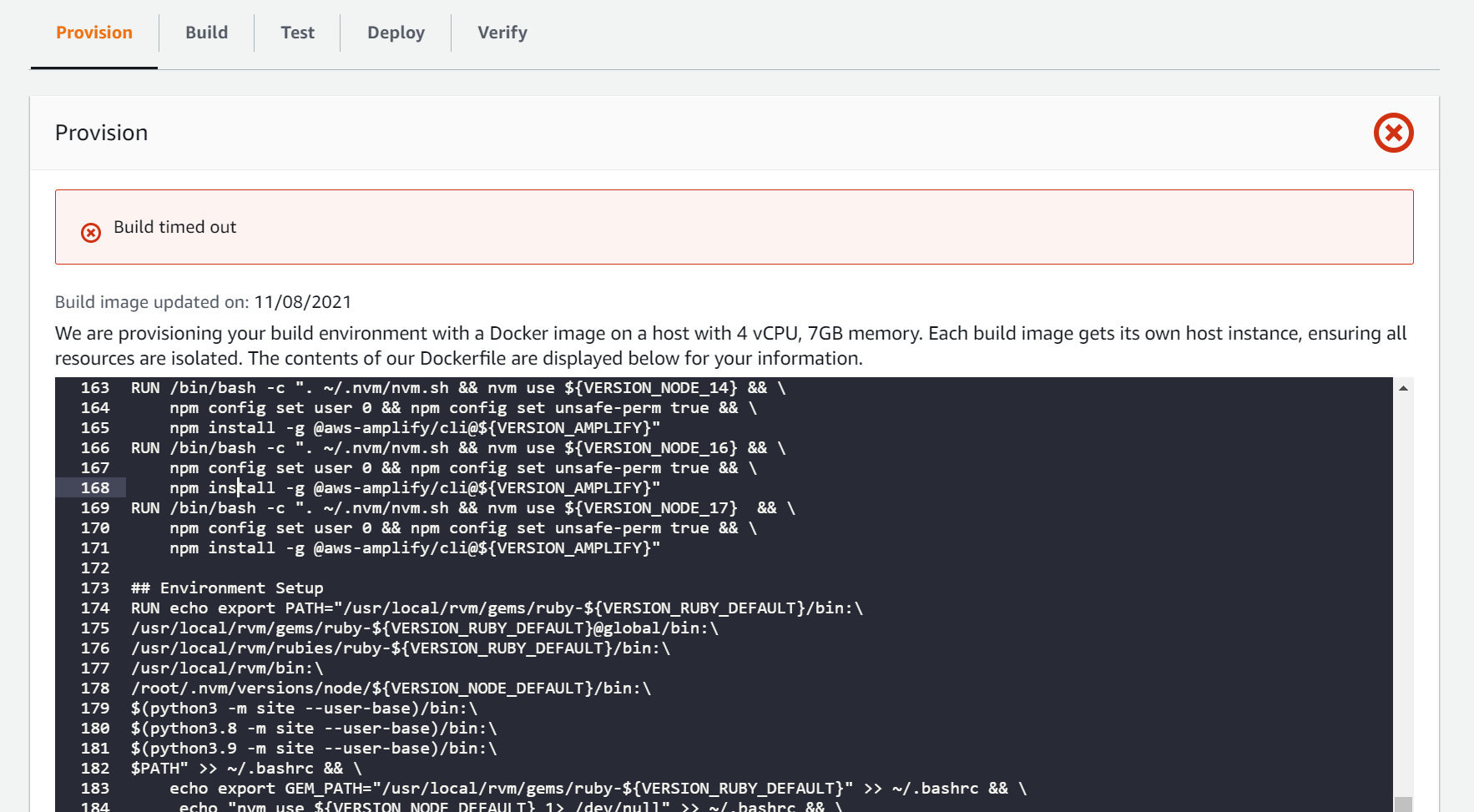
Task: Place the cursor inside the Dockerfile code area
Action: point(668,584)
